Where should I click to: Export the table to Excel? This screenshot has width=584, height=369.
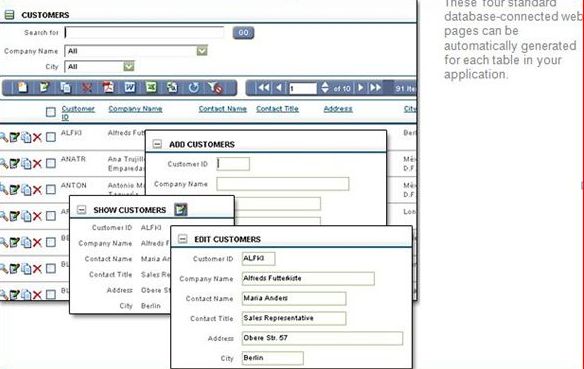coord(151,88)
